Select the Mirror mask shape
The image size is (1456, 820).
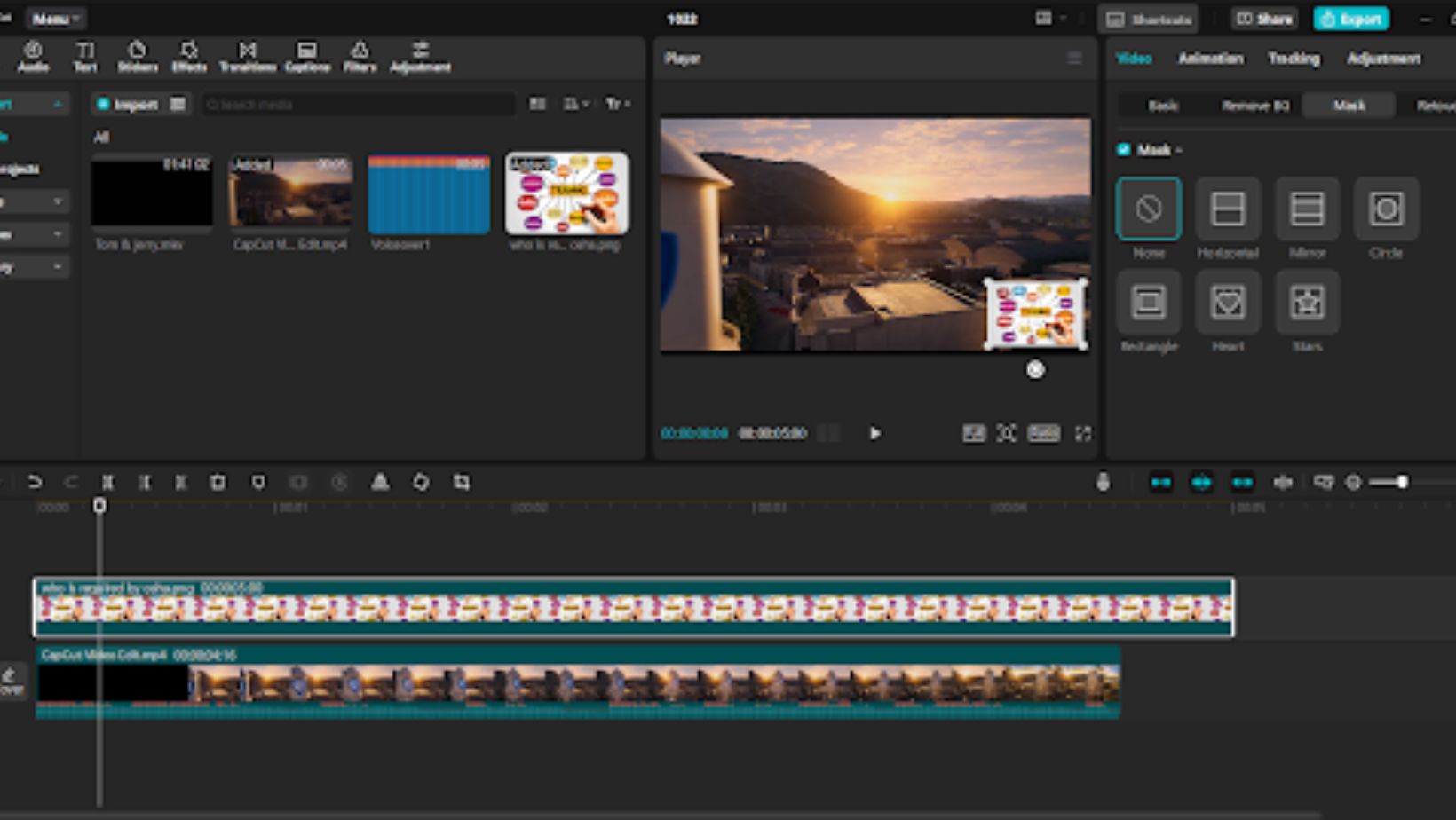(1307, 218)
